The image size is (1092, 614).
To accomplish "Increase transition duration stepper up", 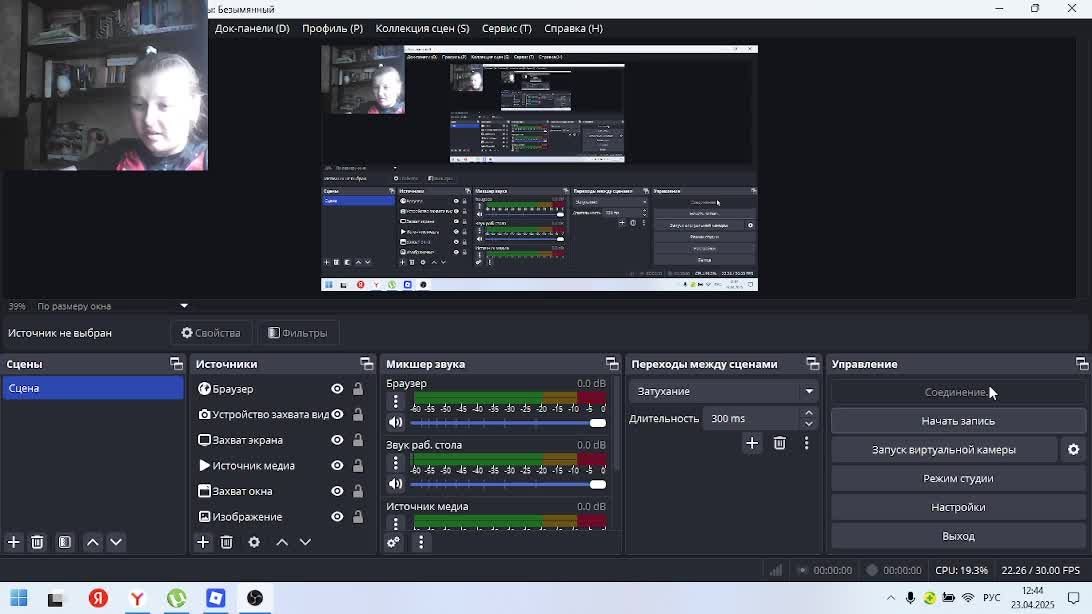I will pyautogui.click(x=809, y=413).
